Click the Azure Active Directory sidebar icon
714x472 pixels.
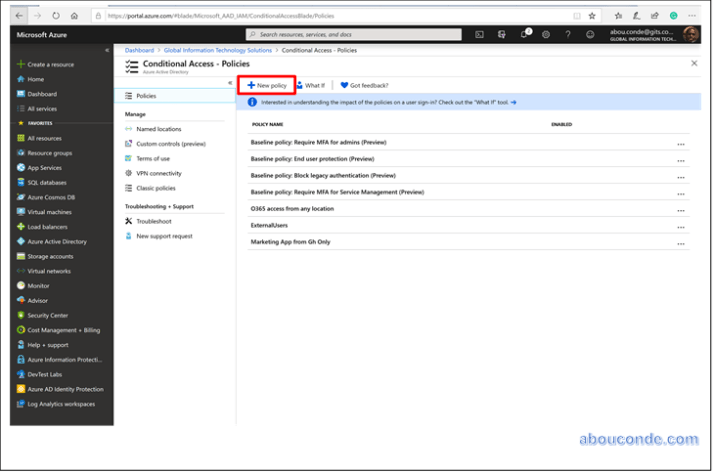21,242
